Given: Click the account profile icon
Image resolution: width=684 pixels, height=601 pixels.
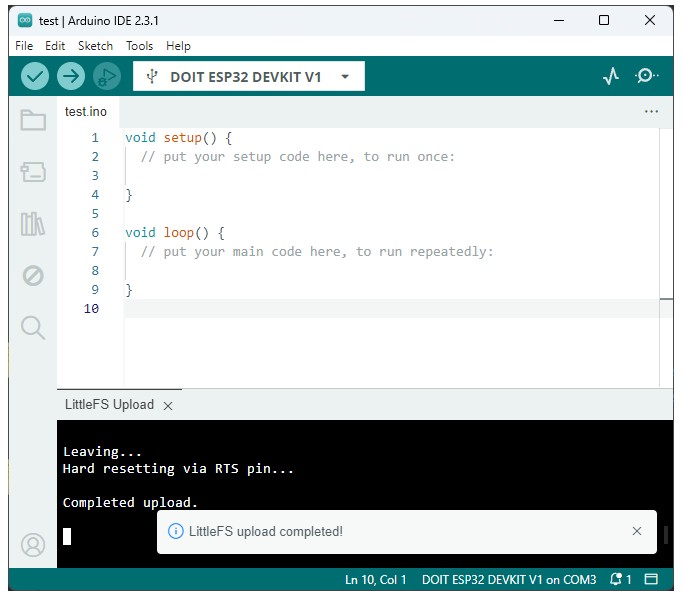Looking at the screenshot, I should pyautogui.click(x=33, y=545).
